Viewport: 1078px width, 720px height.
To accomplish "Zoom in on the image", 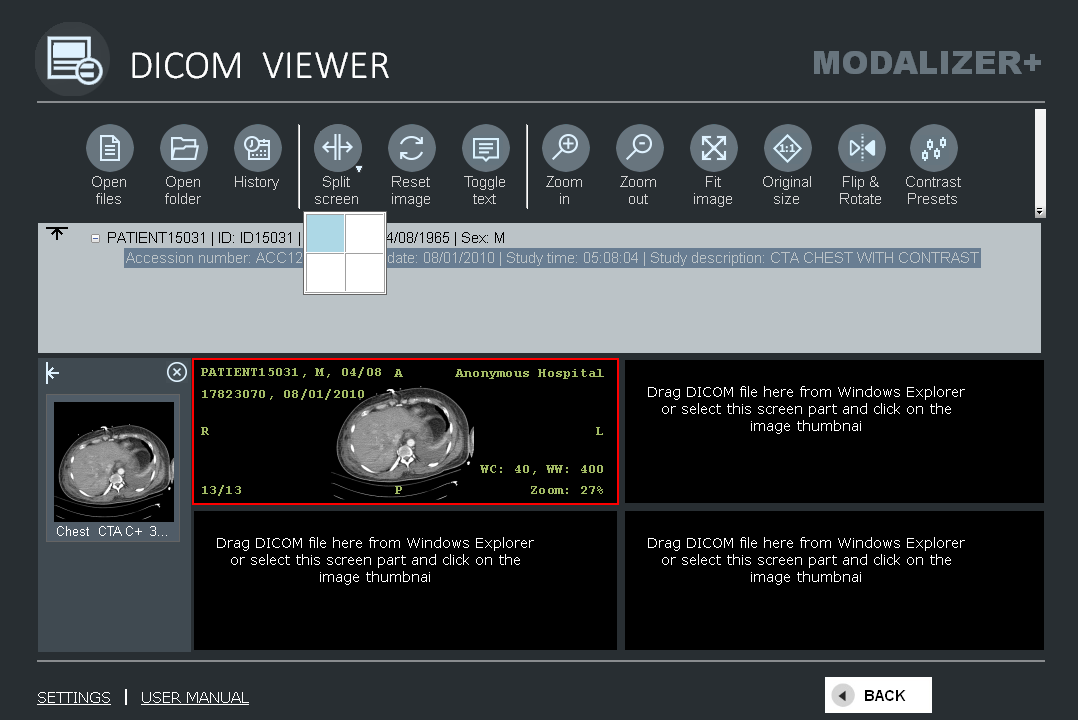I will pyautogui.click(x=565, y=149).
